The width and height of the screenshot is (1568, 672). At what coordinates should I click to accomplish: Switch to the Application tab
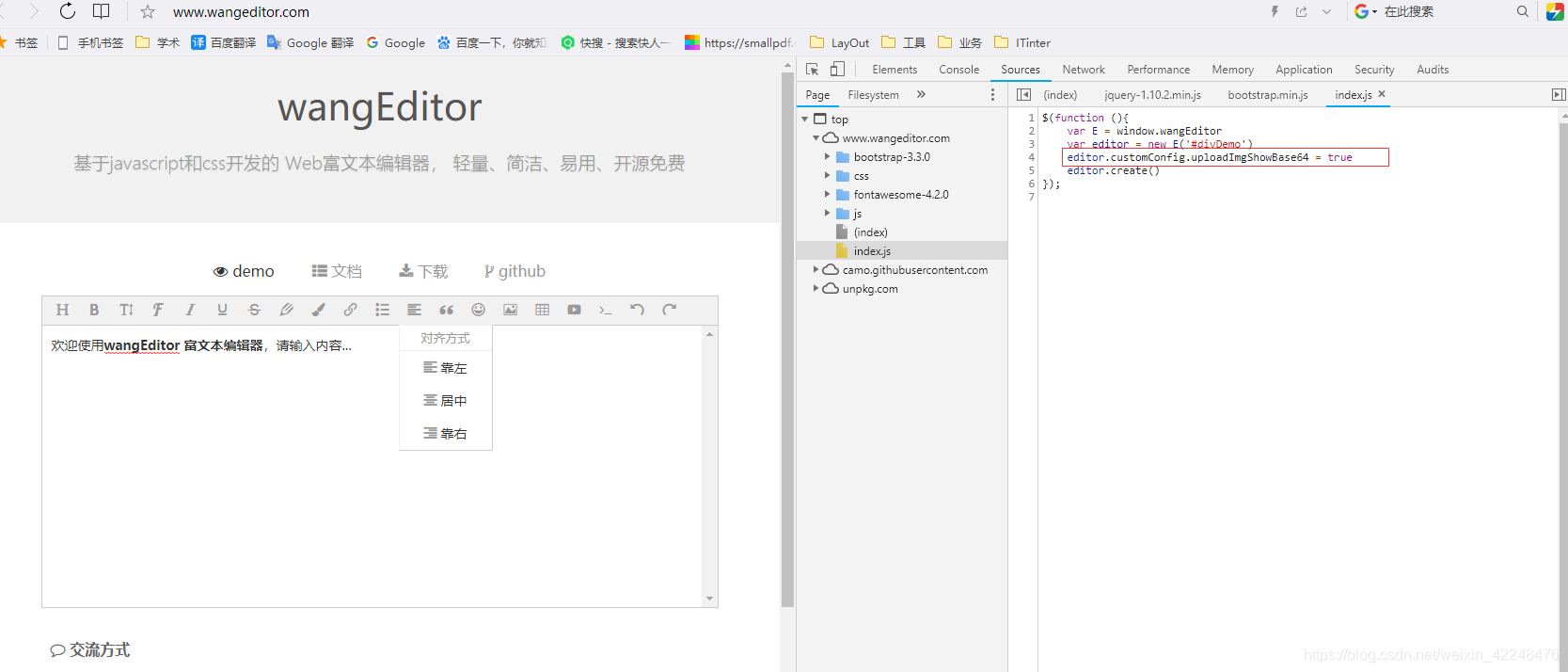pos(1305,70)
